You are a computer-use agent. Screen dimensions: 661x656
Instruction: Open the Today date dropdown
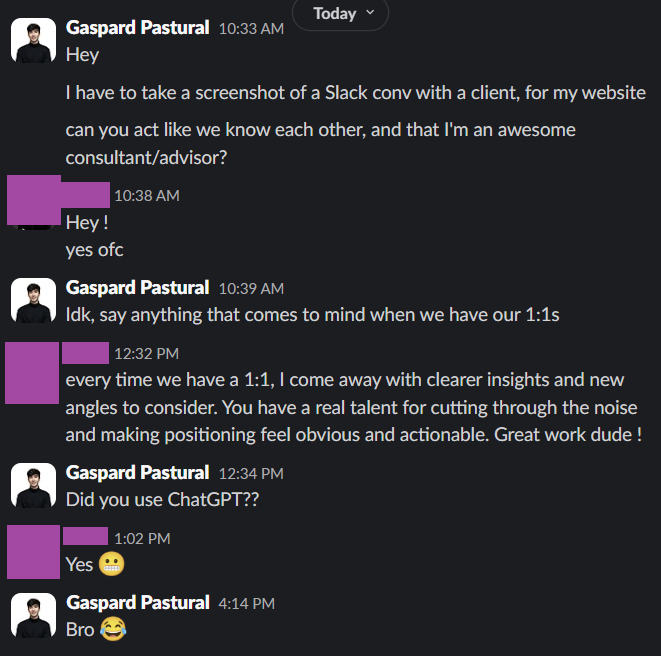[x=341, y=13]
